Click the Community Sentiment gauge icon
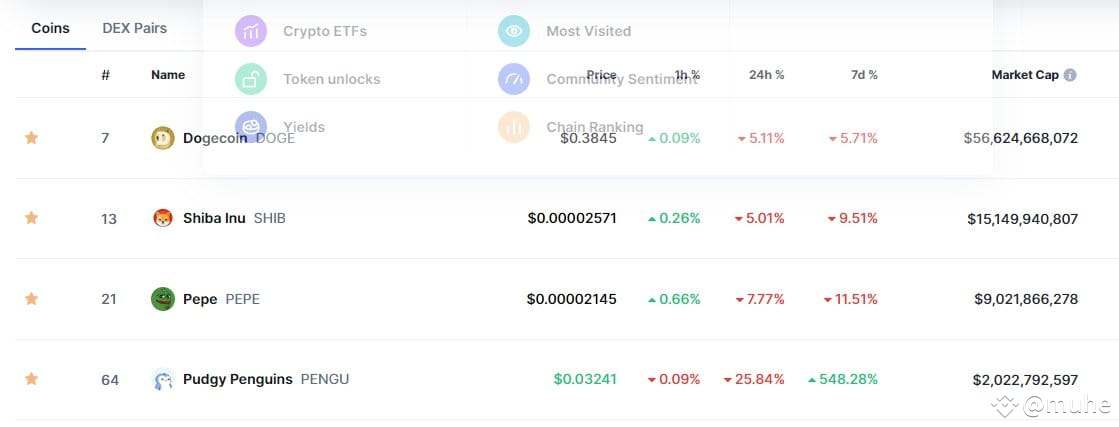This screenshot has width=1119, height=427. 514,79
